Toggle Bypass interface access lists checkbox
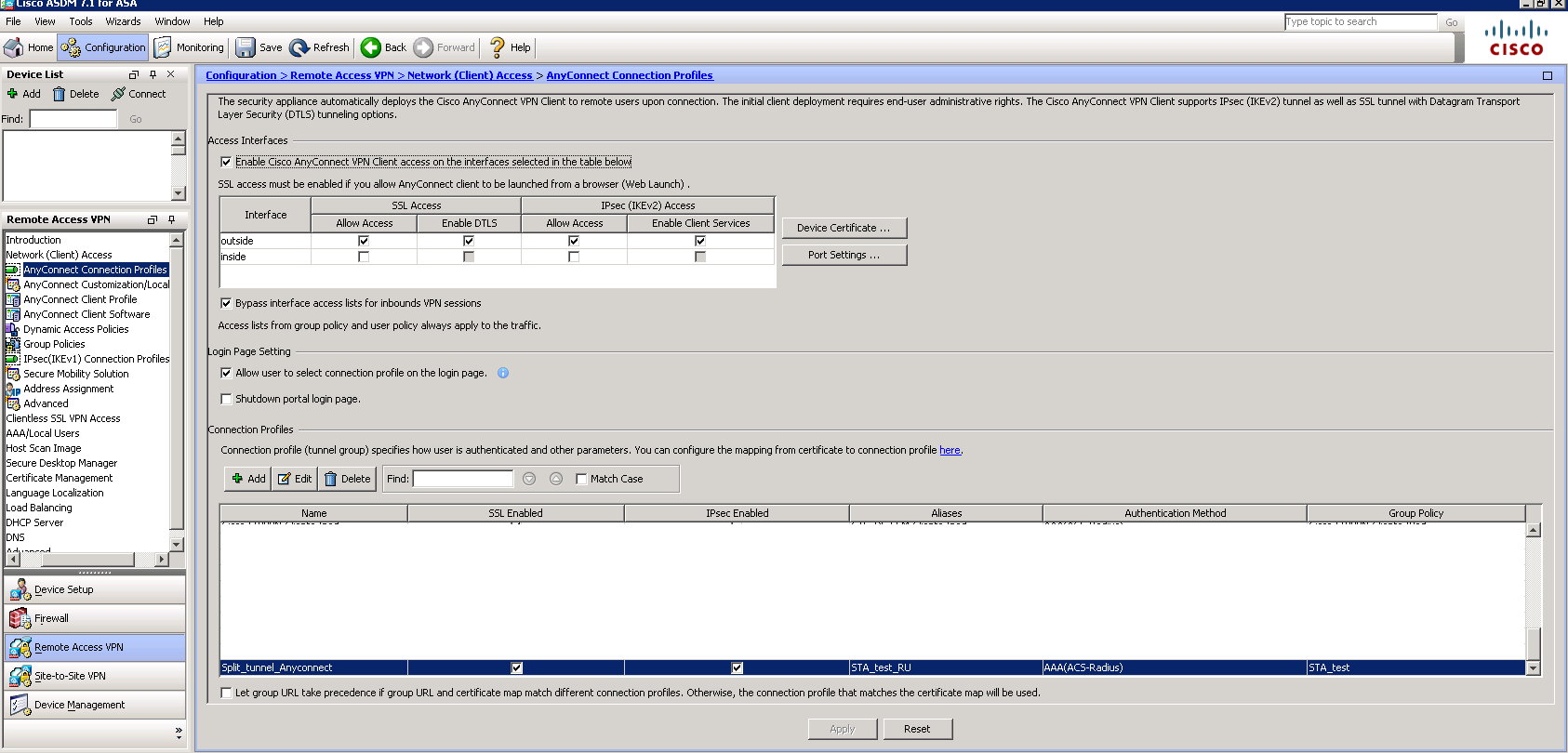 click(x=226, y=303)
